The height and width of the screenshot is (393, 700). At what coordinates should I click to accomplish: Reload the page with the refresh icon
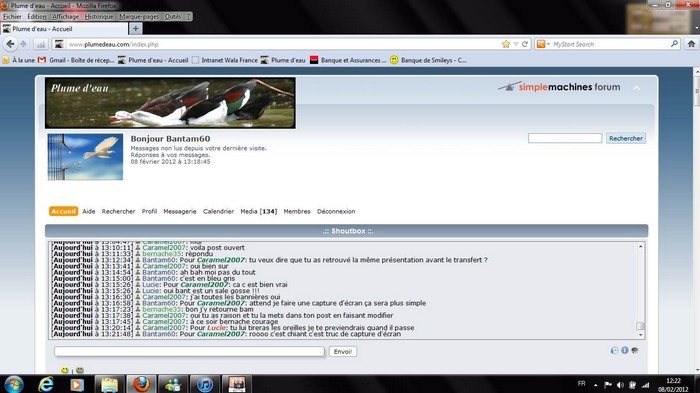pos(525,44)
